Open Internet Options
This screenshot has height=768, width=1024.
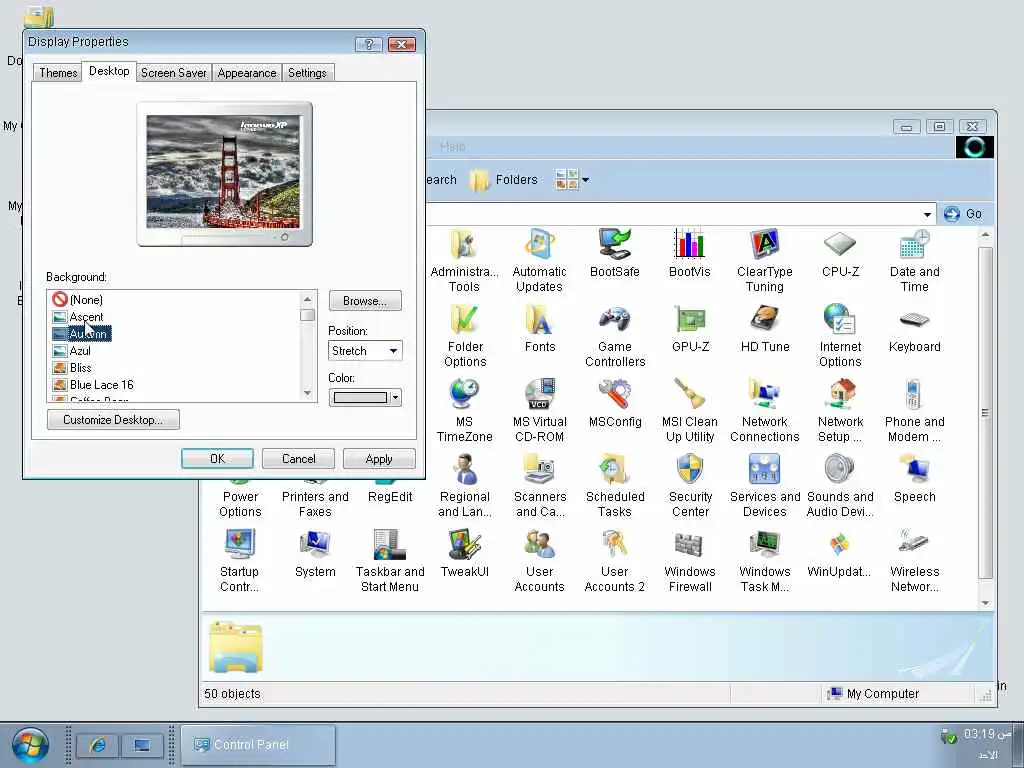[840, 336]
